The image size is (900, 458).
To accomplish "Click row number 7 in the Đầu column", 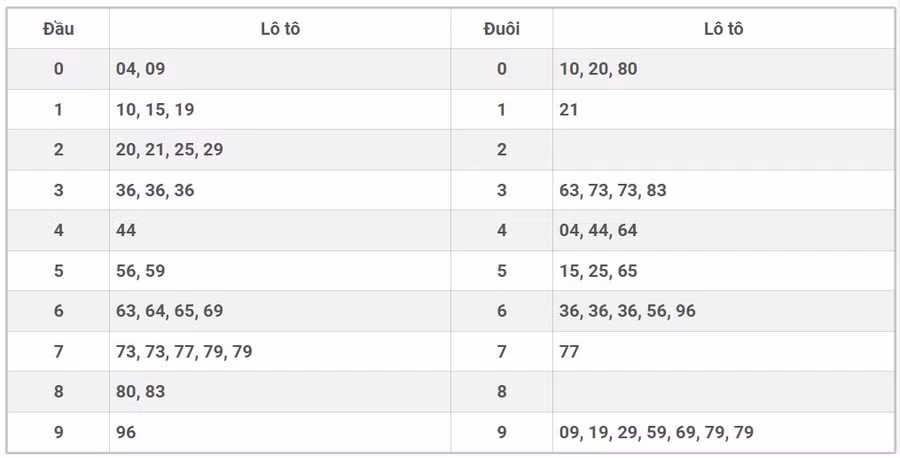I will (58, 352).
